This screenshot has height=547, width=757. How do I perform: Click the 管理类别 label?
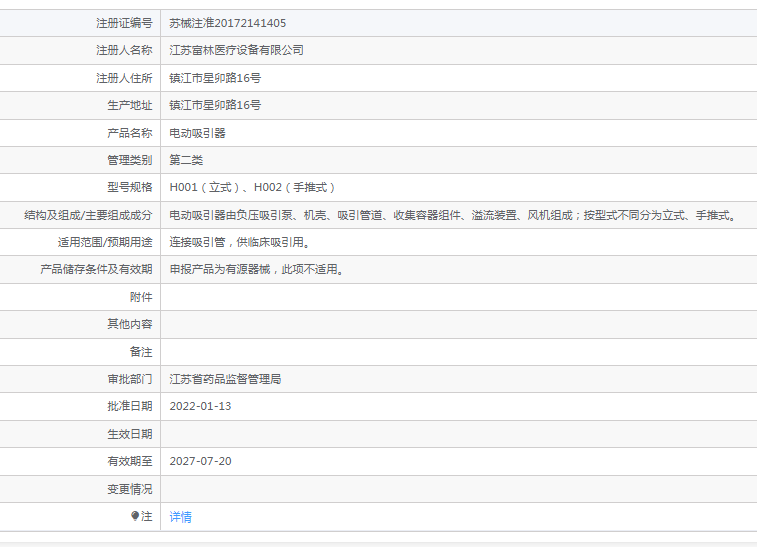coord(130,160)
